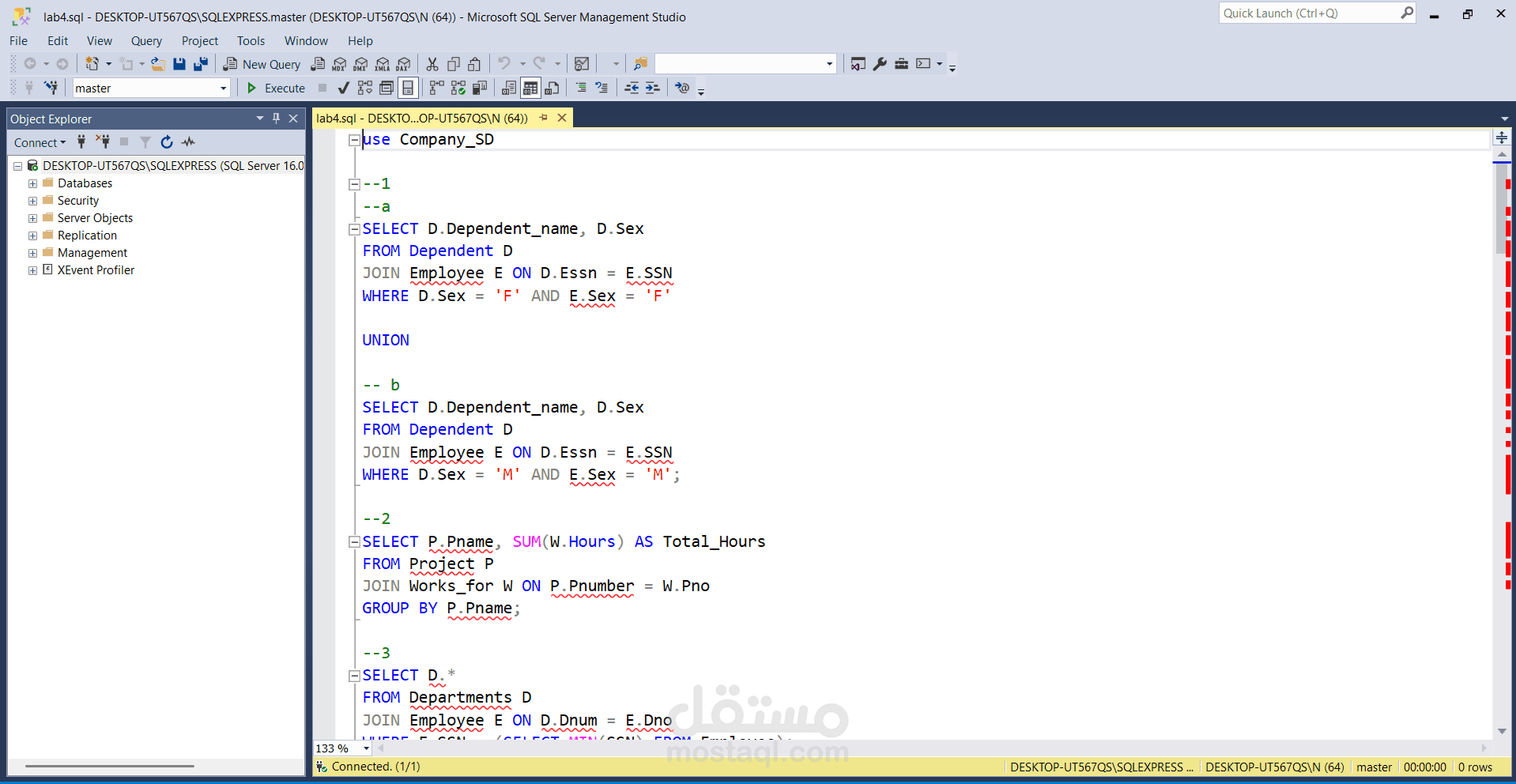Select Results to Grid option

click(530, 88)
